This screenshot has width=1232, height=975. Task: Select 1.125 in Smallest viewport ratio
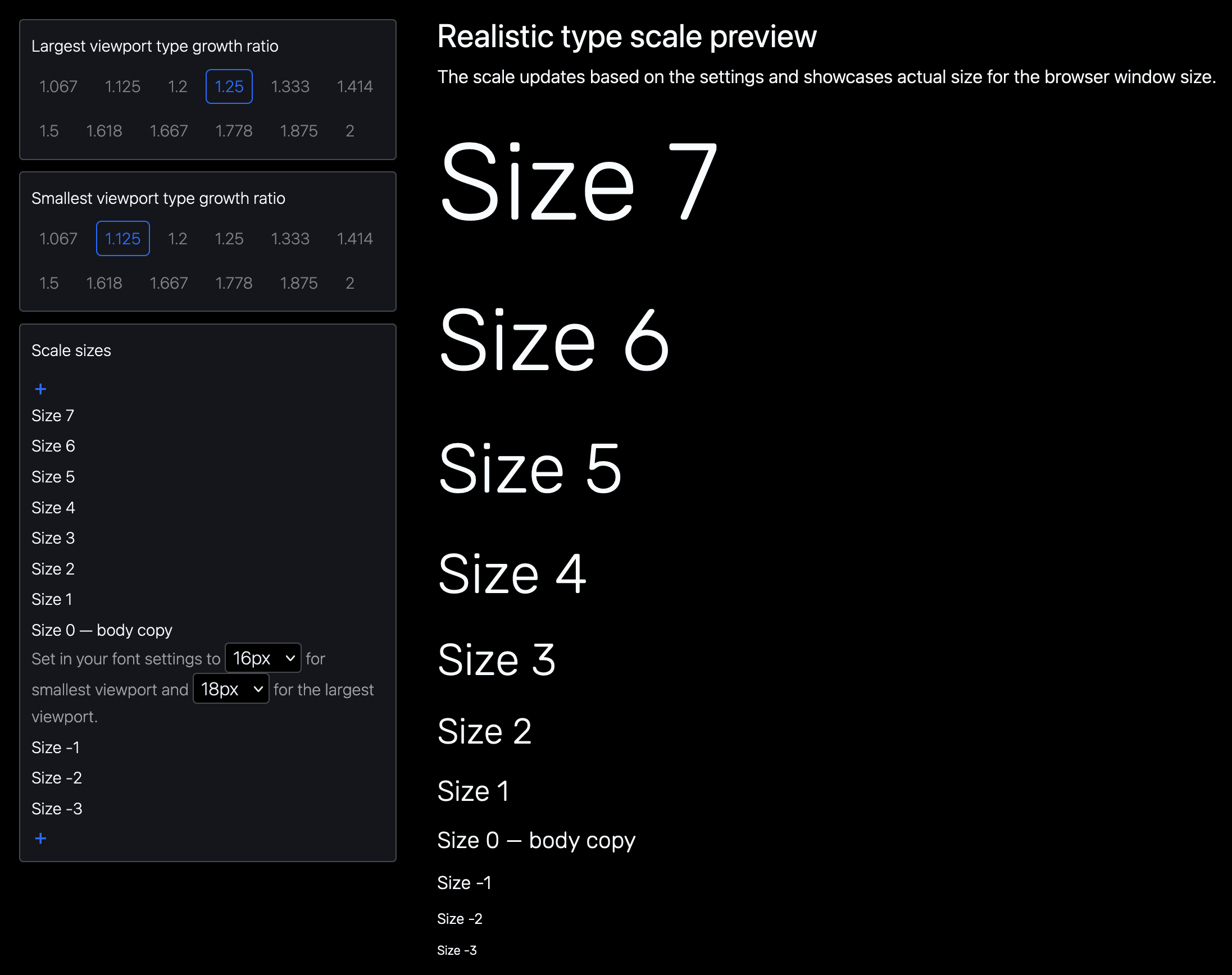click(x=122, y=239)
